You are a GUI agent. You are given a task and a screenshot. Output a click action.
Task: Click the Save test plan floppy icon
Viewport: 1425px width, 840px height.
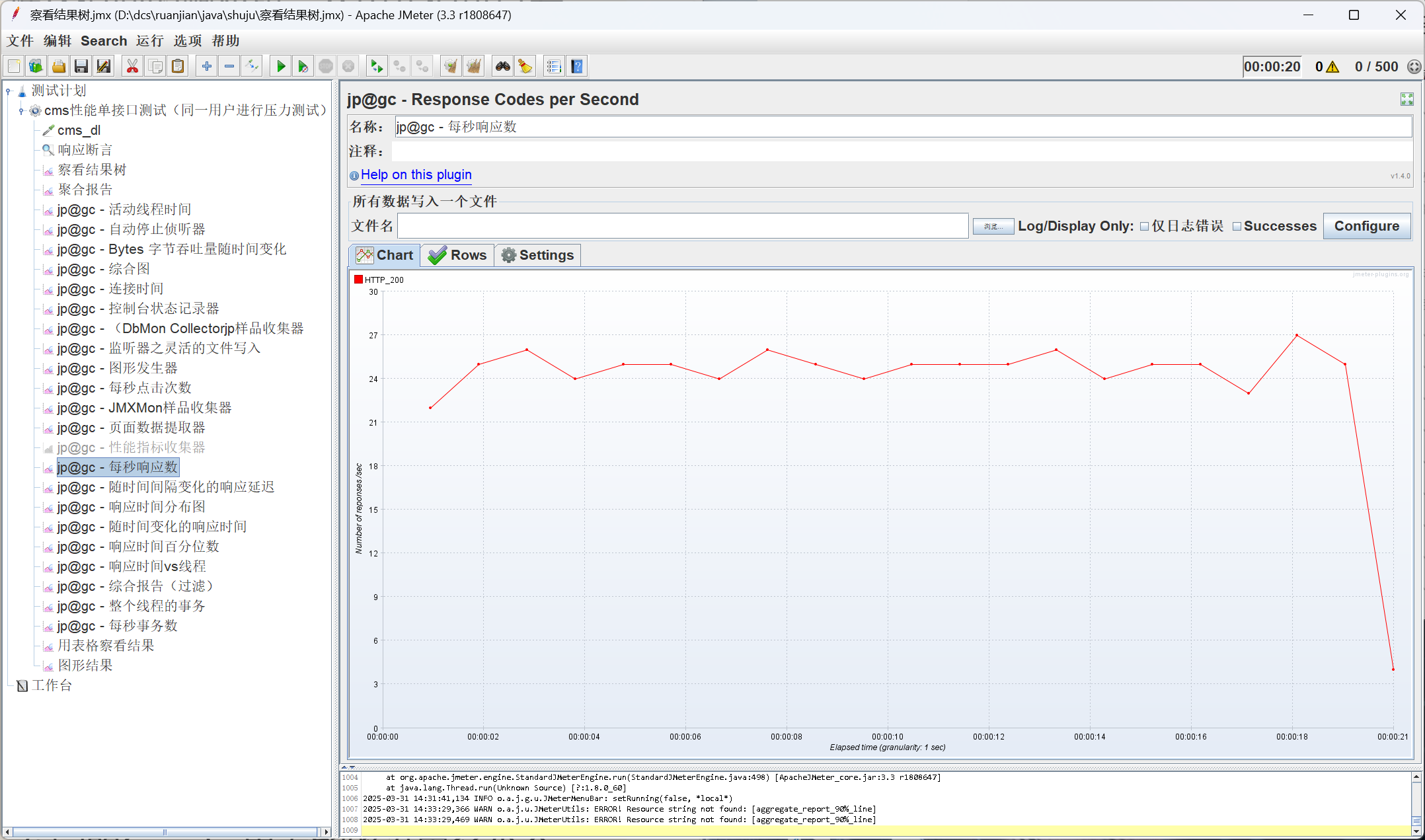point(81,66)
